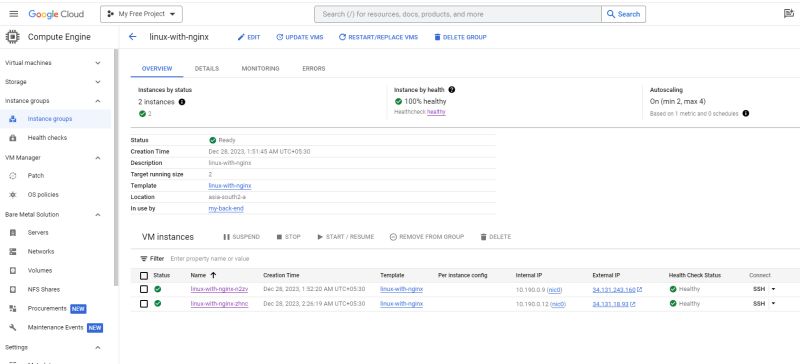Click the Volumes sidebar icon
Screen dimensions: 800x364
point(13,271)
